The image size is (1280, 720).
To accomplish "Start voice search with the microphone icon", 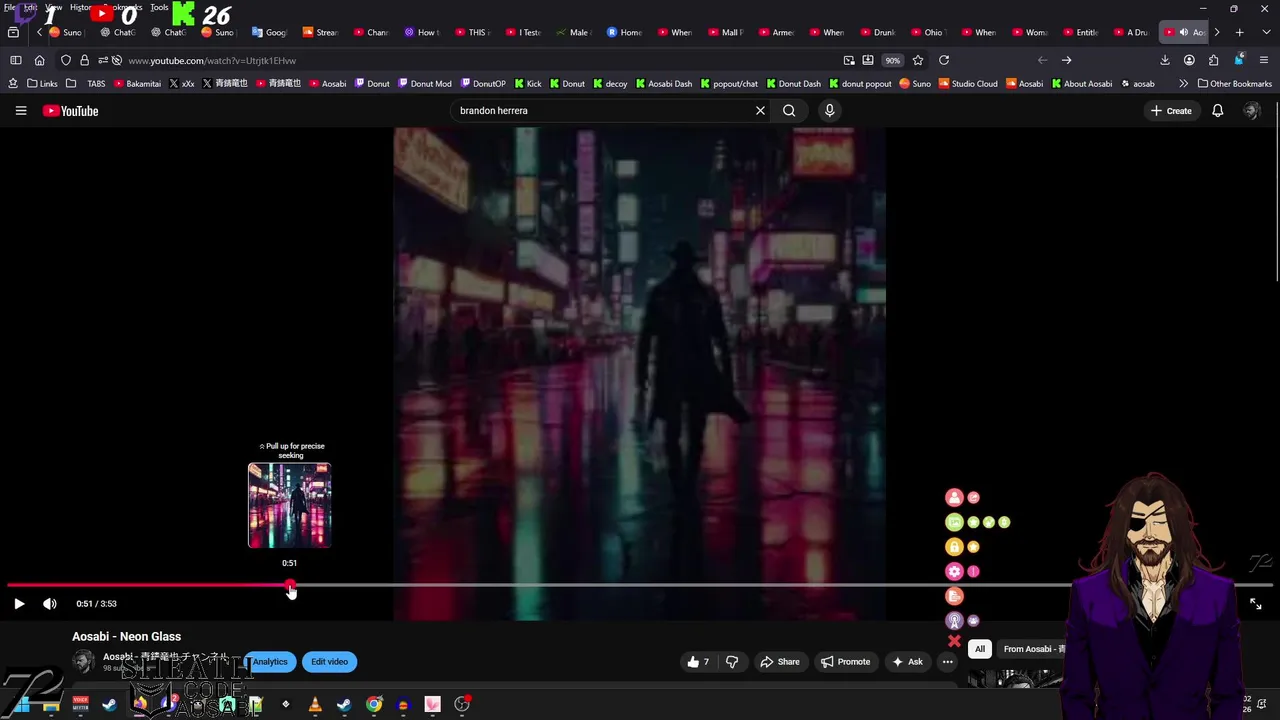I will pyautogui.click(x=829, y=111).
